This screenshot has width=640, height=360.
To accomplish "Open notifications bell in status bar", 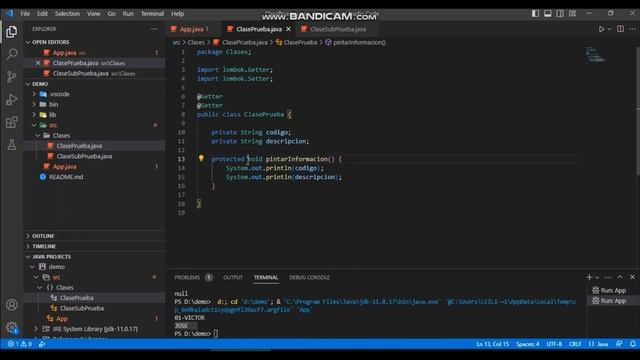I will point(632,344).
